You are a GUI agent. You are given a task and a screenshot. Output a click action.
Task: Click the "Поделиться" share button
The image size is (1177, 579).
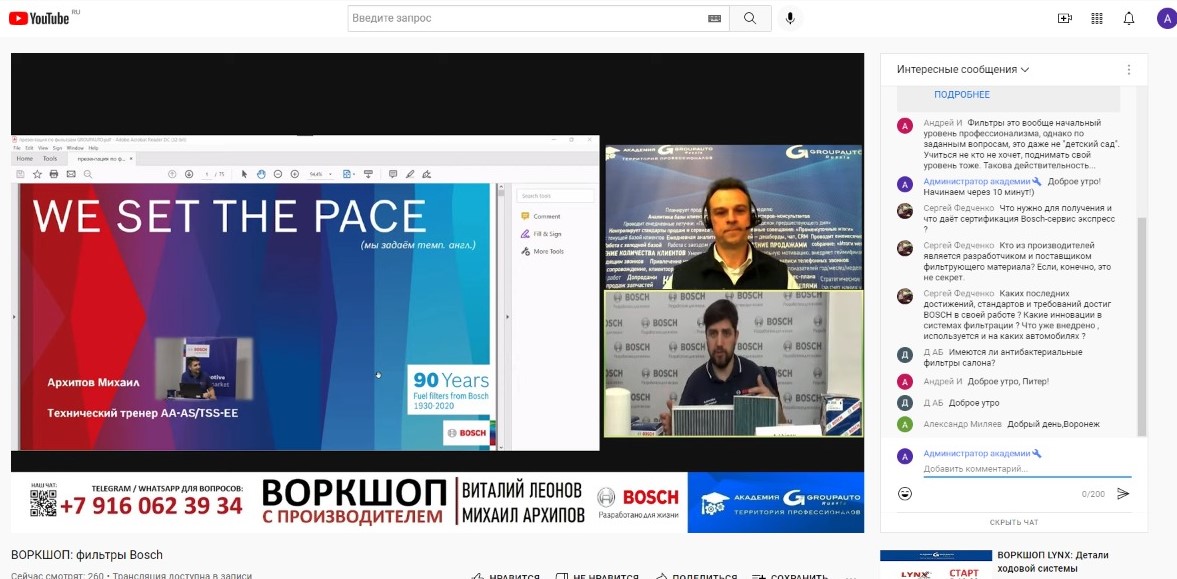(696, 577)
